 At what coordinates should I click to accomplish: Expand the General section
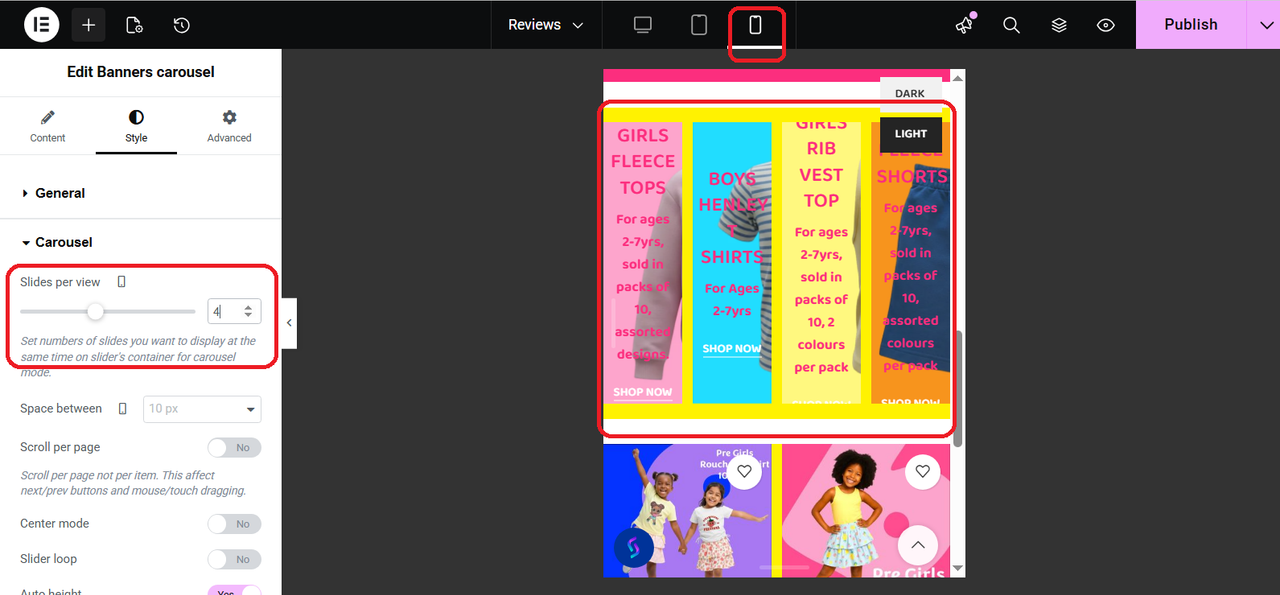[x=140, y=193]
